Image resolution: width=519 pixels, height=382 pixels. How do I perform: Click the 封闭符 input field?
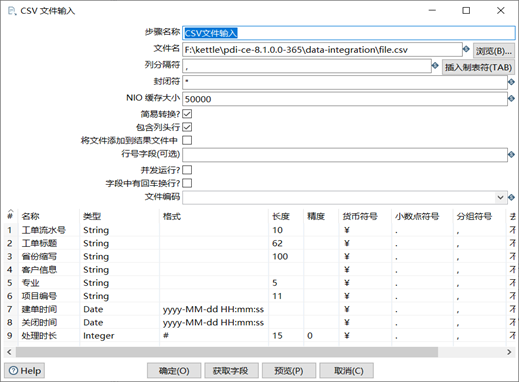click(345, 82)
